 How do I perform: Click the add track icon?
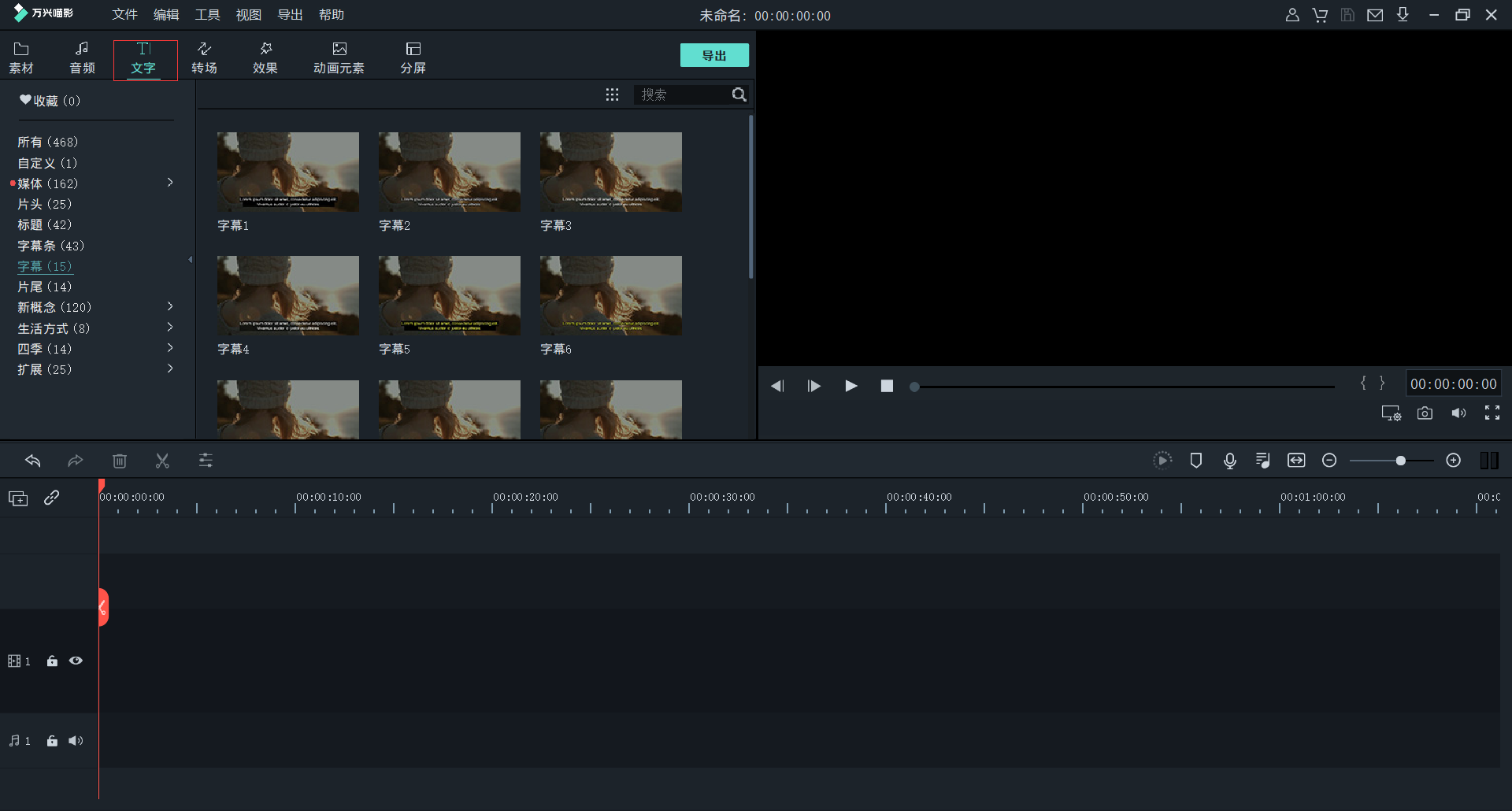(18, 498)
